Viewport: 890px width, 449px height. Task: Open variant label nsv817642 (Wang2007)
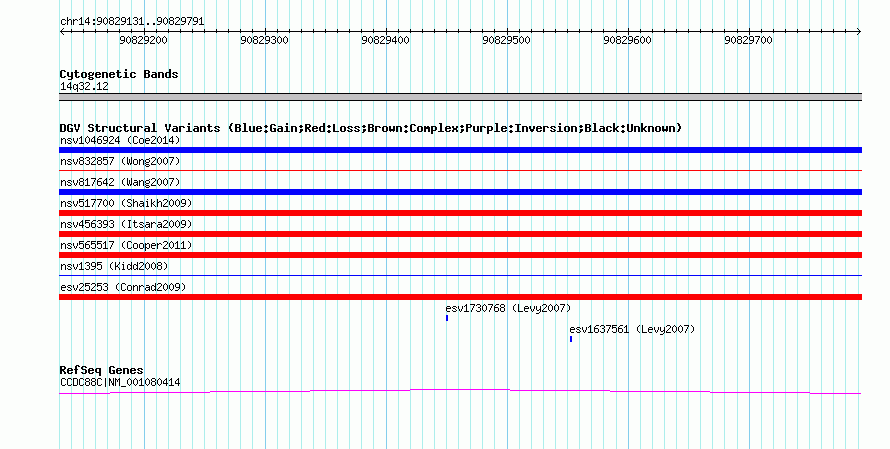pyautogui.click(x=120, y=182)
